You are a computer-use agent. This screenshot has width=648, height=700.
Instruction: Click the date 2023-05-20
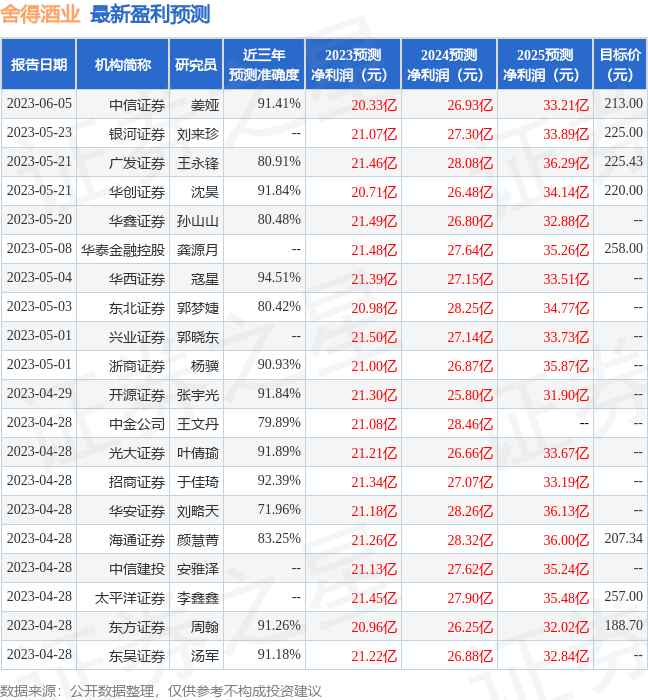(39, 220)
